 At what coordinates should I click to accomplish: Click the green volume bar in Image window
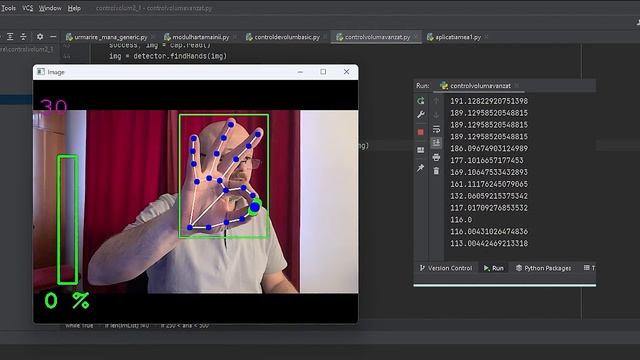(x=67, y=220)
